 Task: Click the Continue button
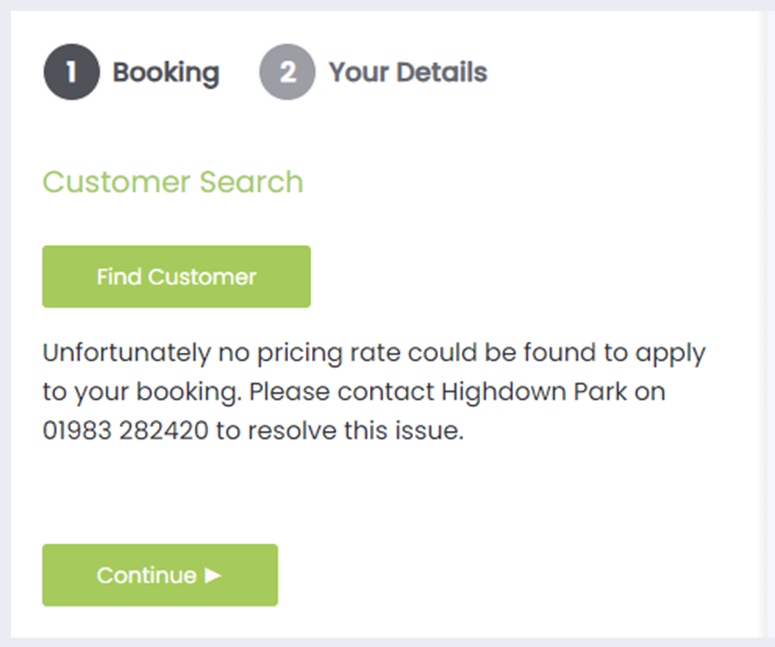pos(160,575)
